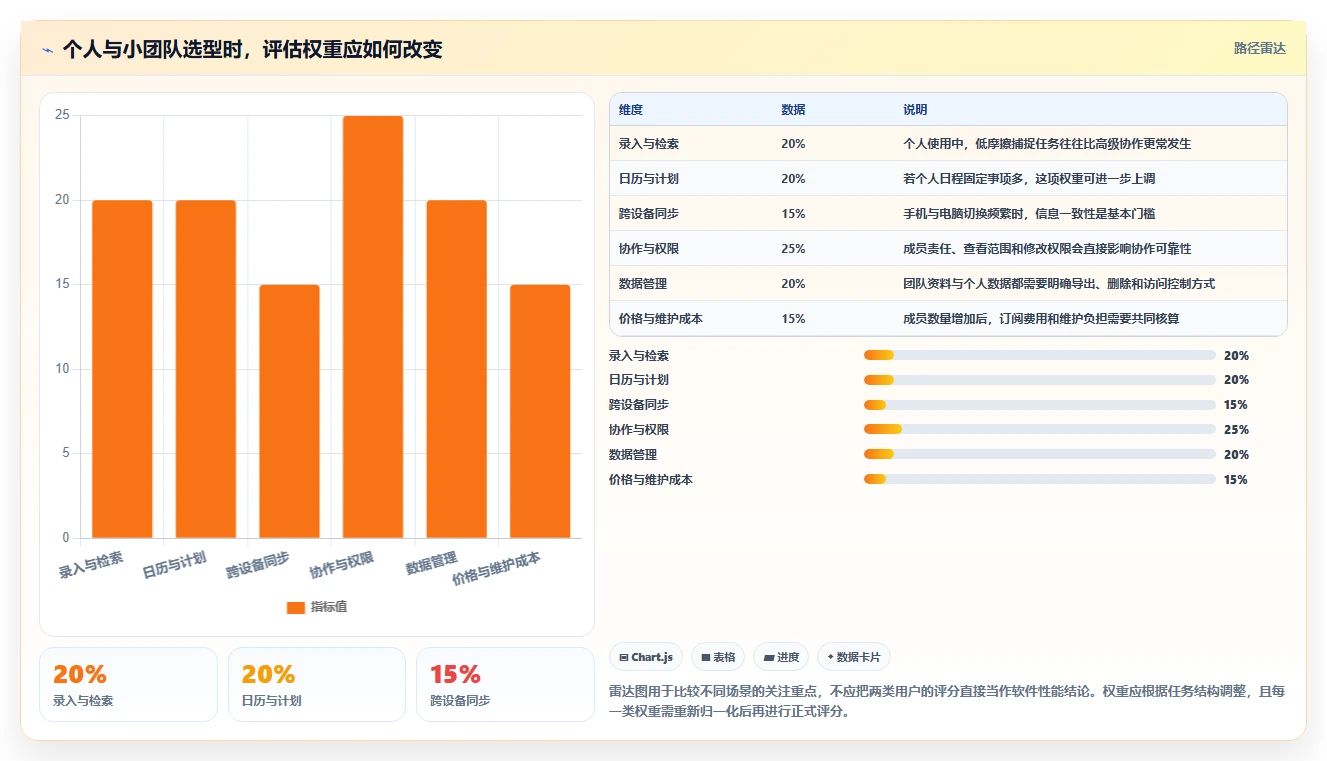This screenshot has width=1327, height=761.
Task: Click the 日历与计划 bar in chart
Action: (x=206, y=369)
